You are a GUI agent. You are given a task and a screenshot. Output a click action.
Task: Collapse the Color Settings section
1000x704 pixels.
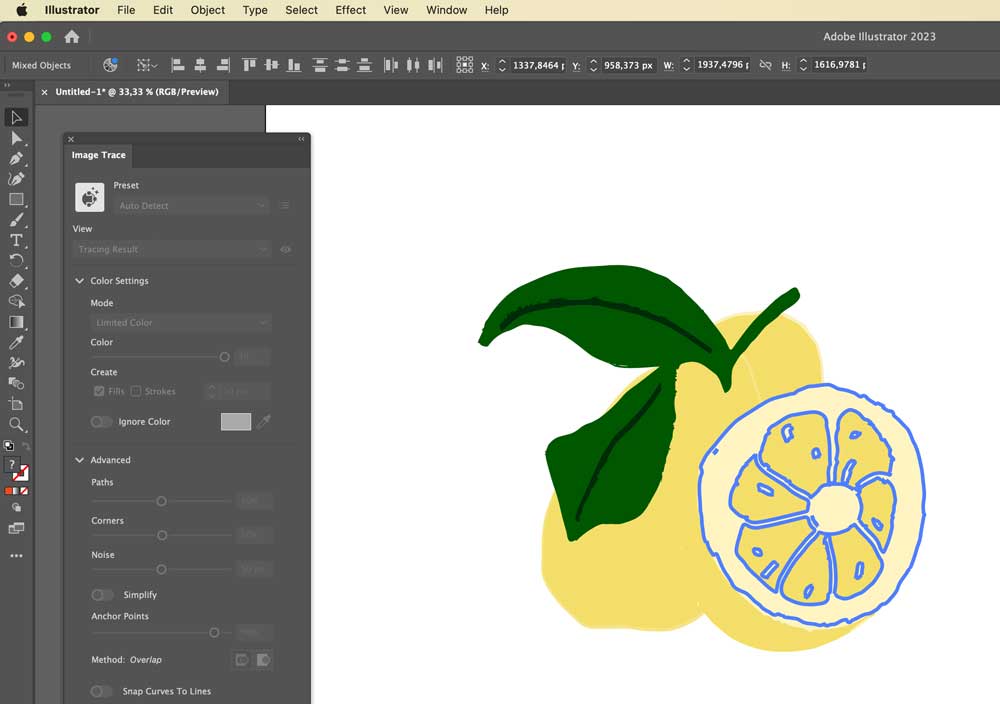pyautogui.click(x=80, y=281)
